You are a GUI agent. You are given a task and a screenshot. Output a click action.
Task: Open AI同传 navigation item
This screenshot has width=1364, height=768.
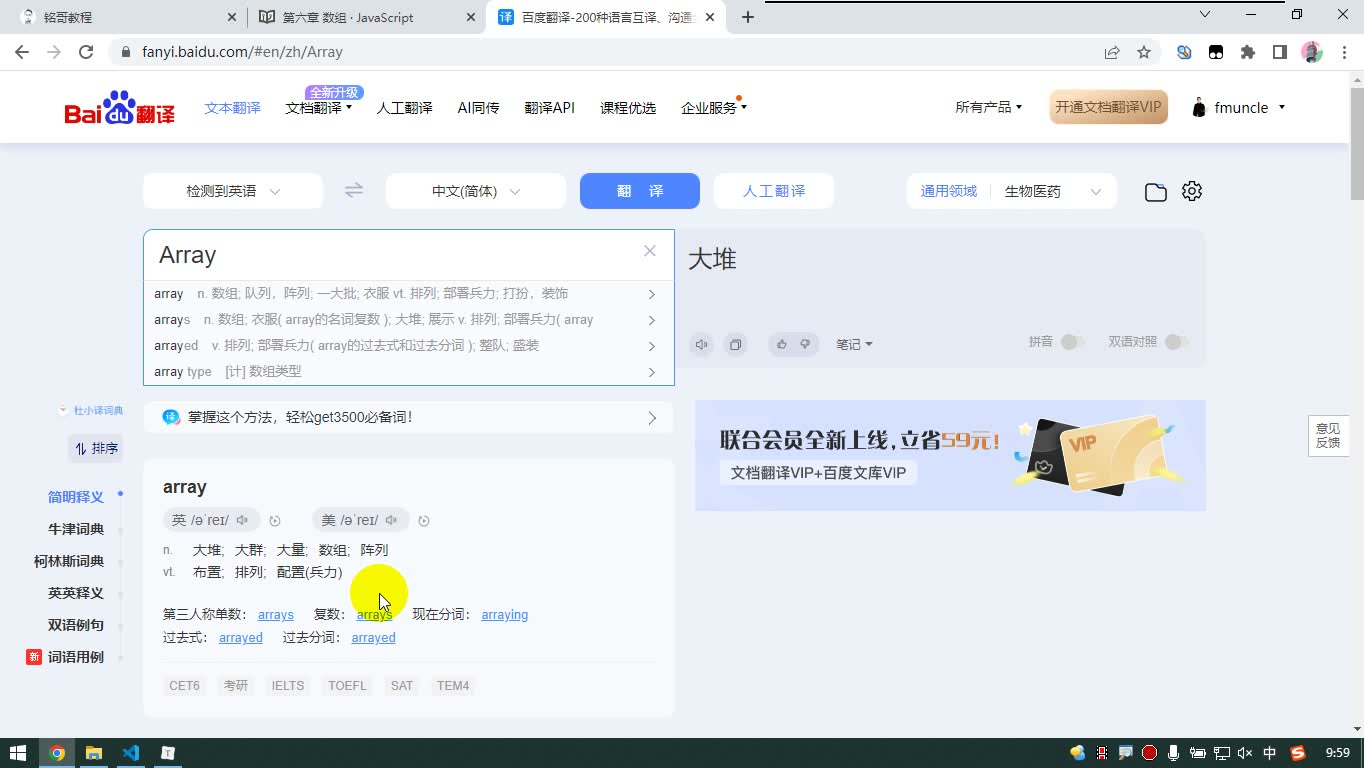point(478,108)
